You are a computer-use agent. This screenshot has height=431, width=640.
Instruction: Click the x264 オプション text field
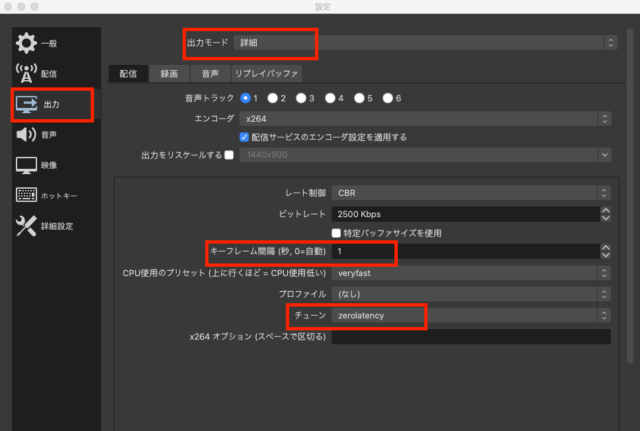471,336
